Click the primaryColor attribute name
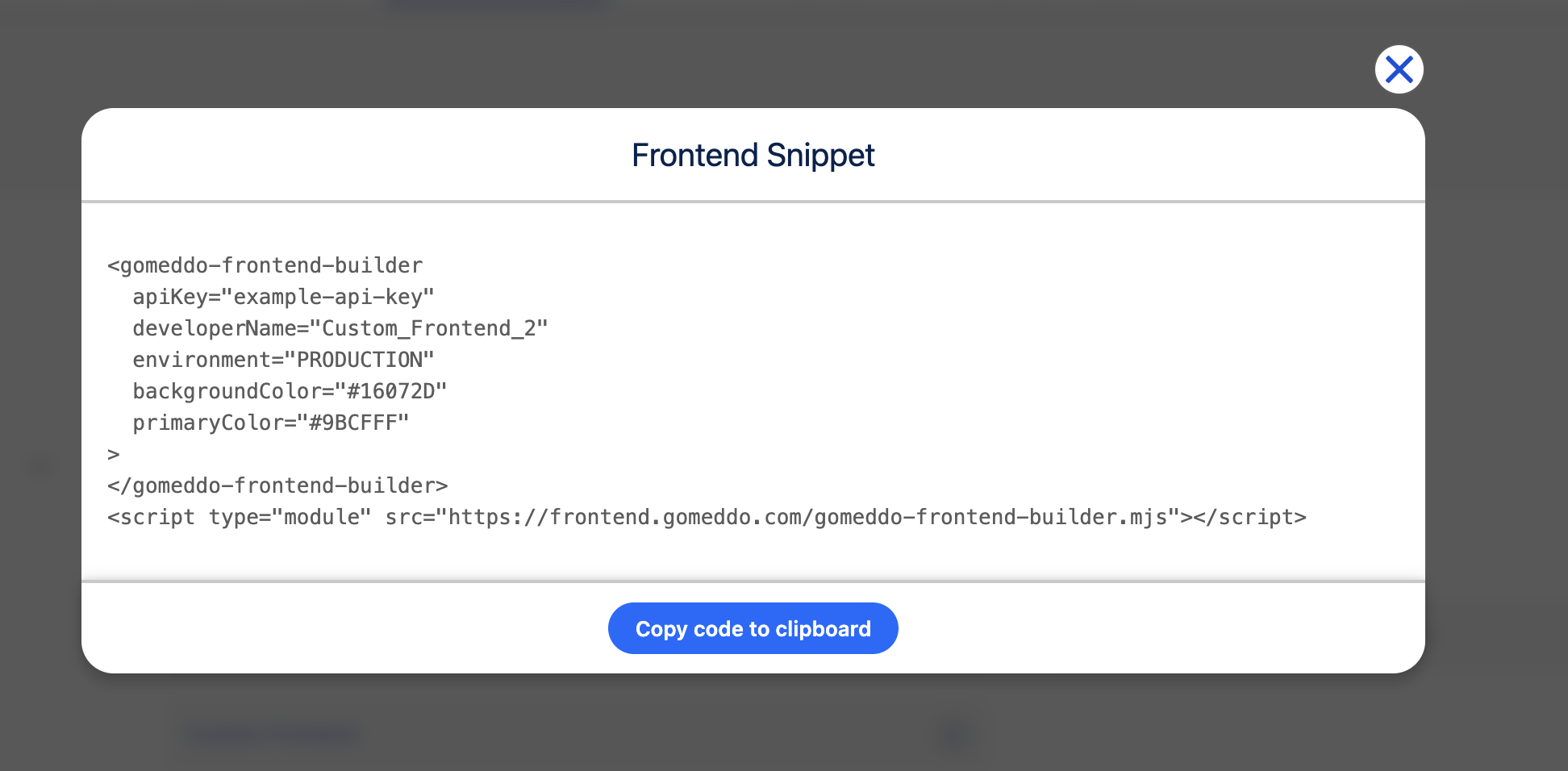 click(x=208, y=423)
